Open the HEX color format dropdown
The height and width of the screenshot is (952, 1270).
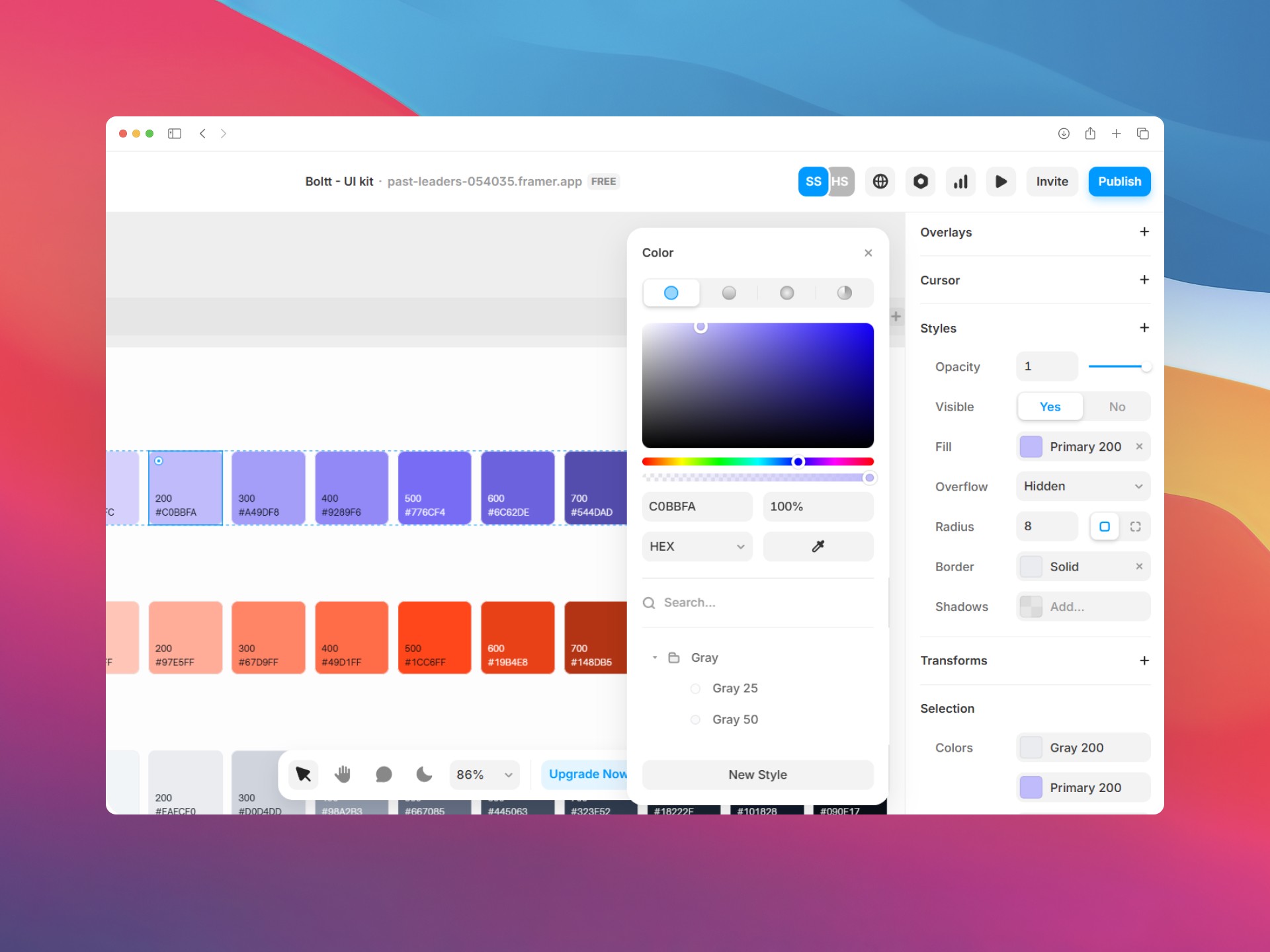tap(697, 546)
